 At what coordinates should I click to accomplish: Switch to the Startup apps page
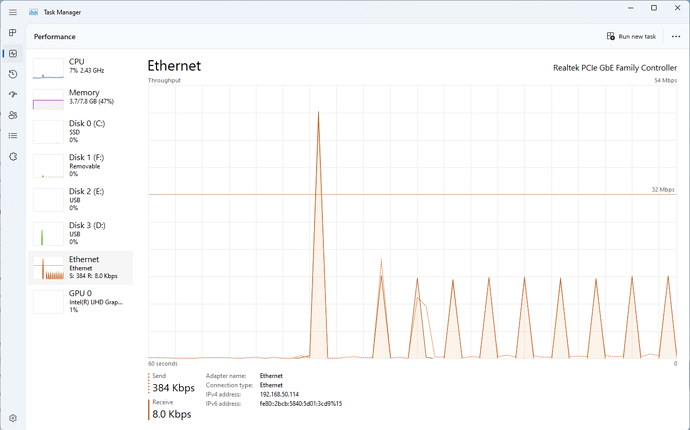click(12, 95)
